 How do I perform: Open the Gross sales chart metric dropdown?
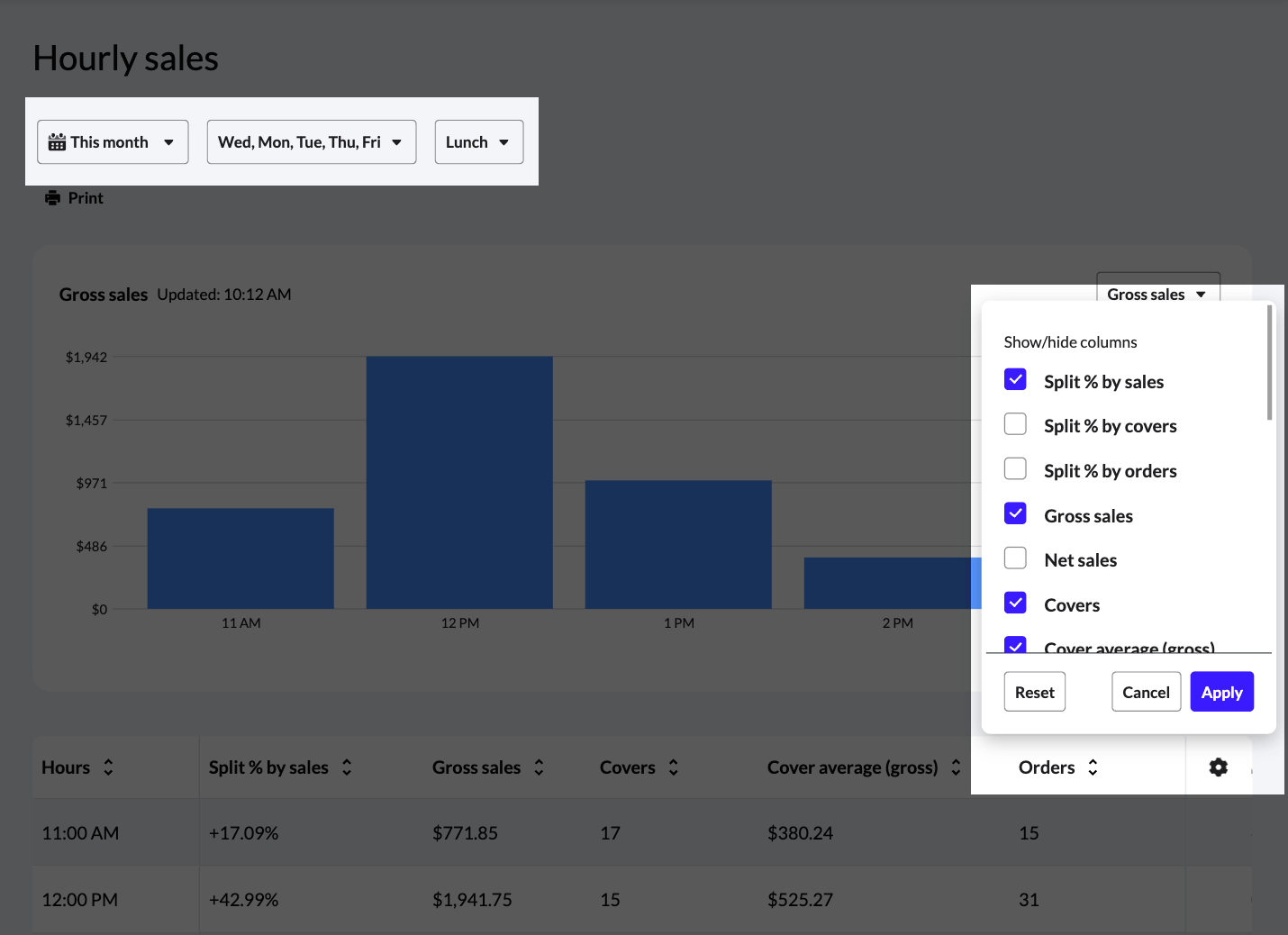click(1157, 294)
